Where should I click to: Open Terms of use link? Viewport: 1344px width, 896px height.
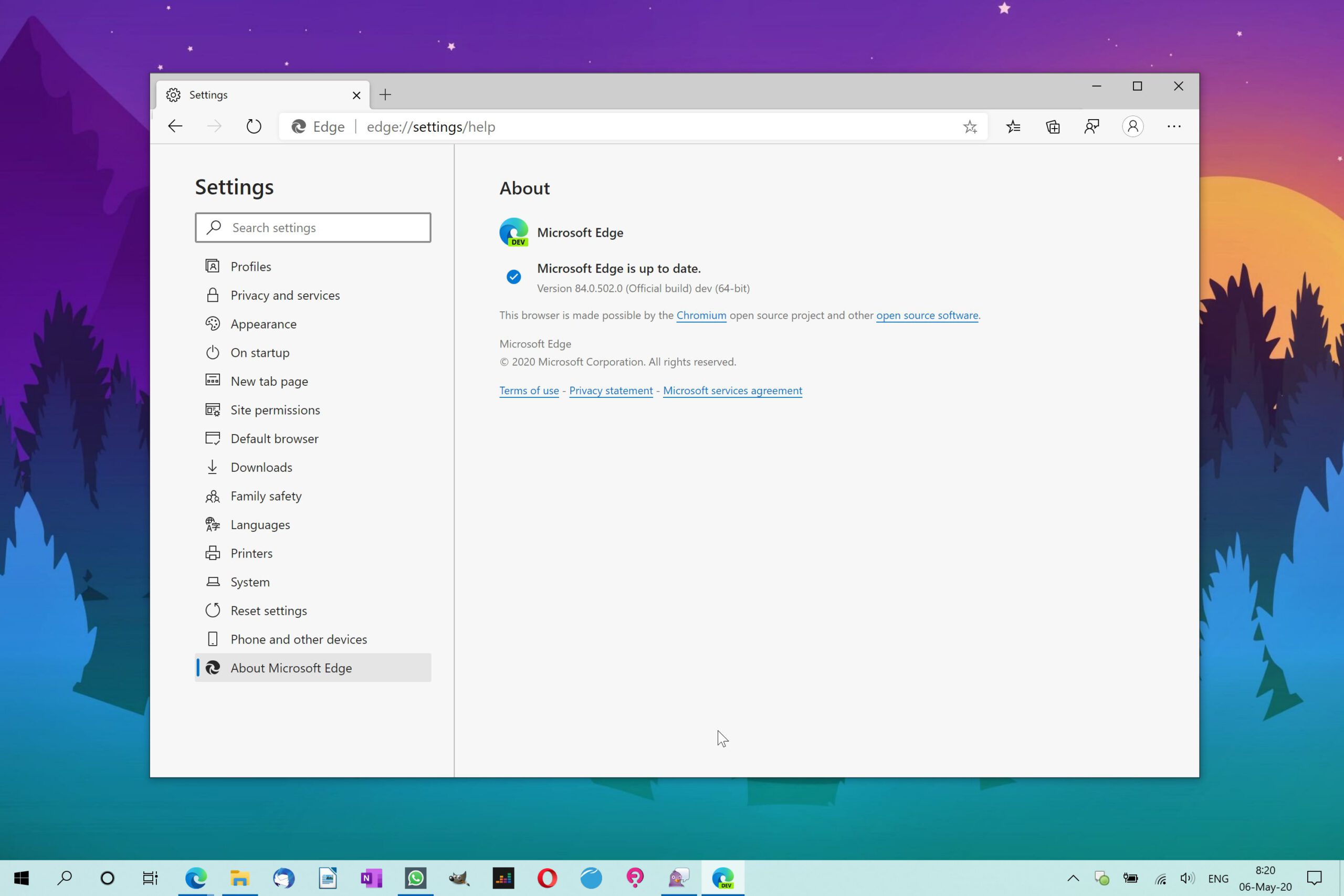[x=529, y=391]
